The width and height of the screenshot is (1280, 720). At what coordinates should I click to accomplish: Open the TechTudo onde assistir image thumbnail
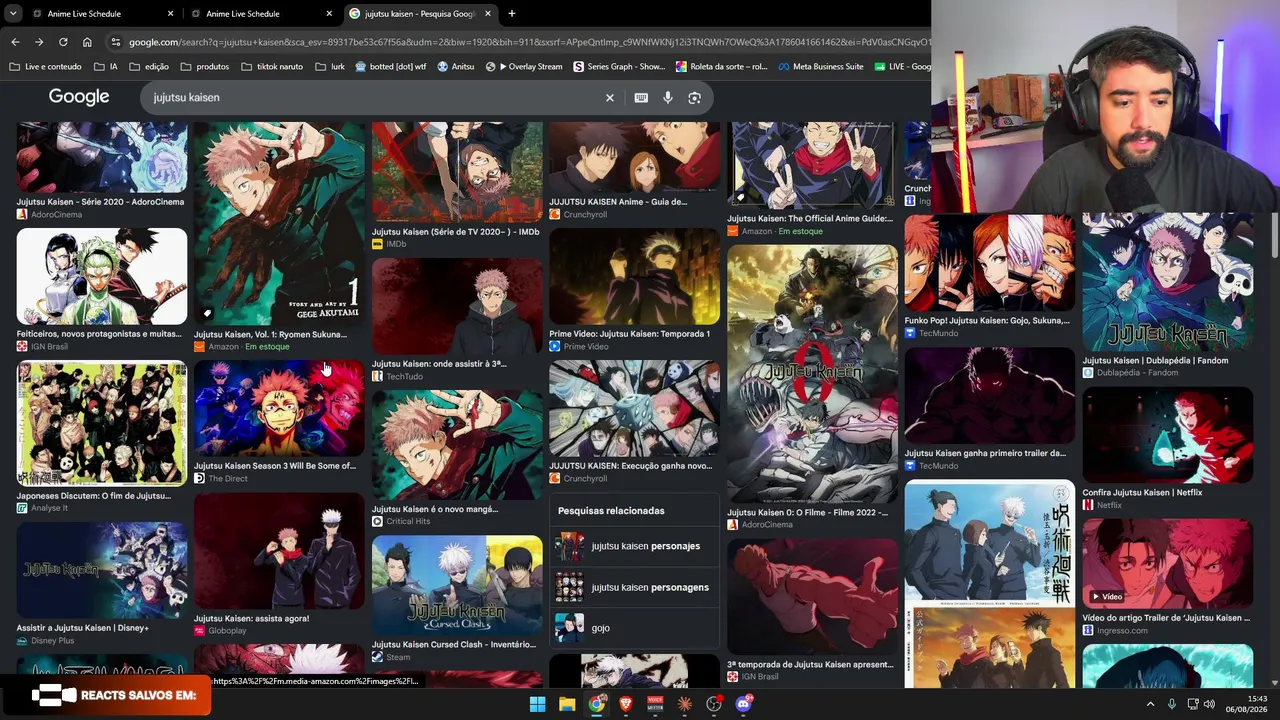click(457, 307)
